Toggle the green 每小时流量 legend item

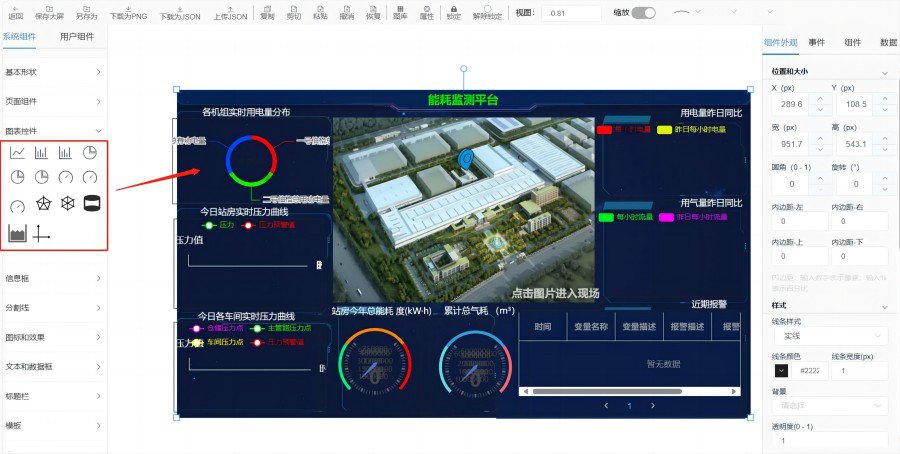coord(625,218)
